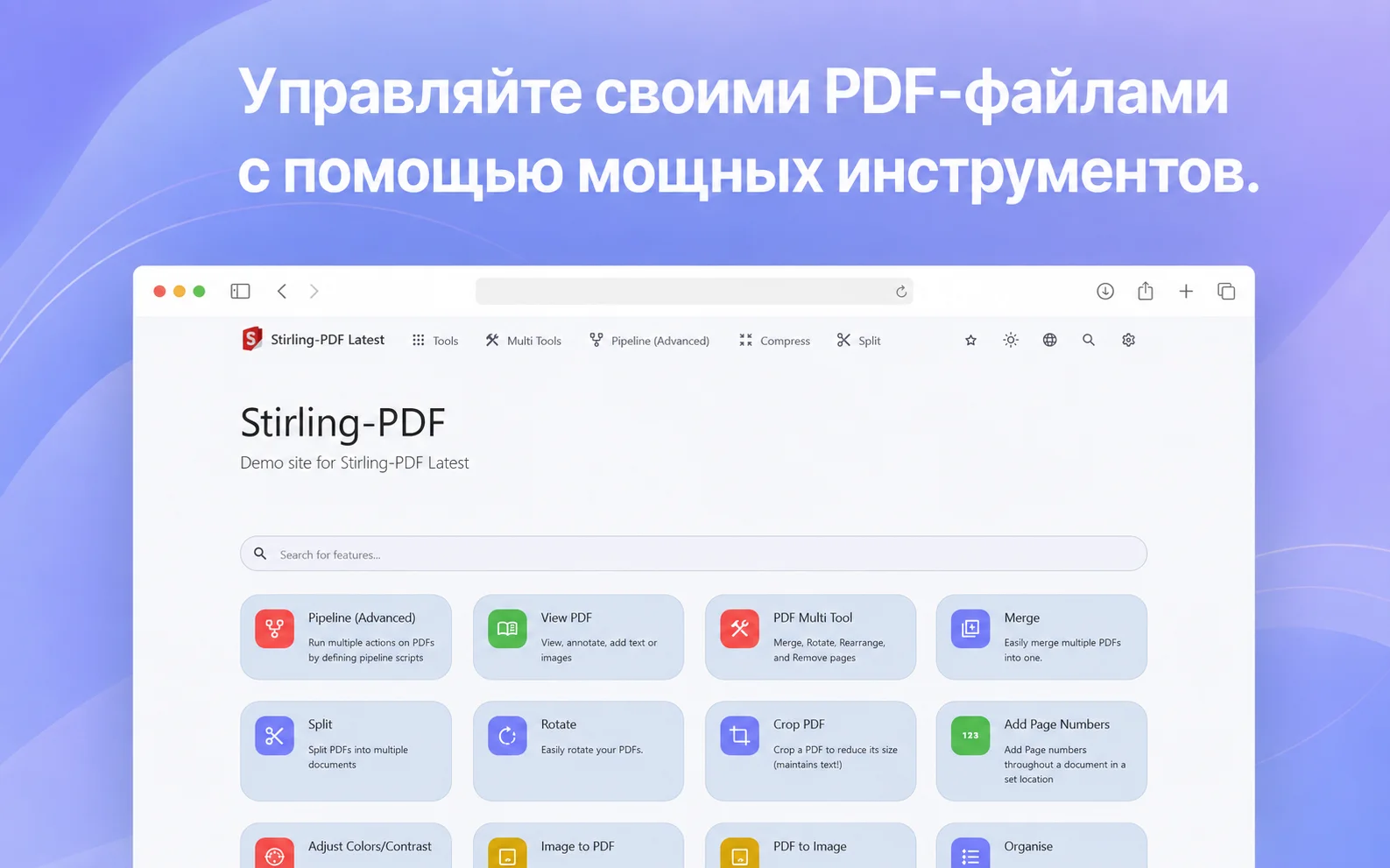The image size is (1390, 868).
Task: Show the browser tab overview icon
Action: click(1226, 291)
